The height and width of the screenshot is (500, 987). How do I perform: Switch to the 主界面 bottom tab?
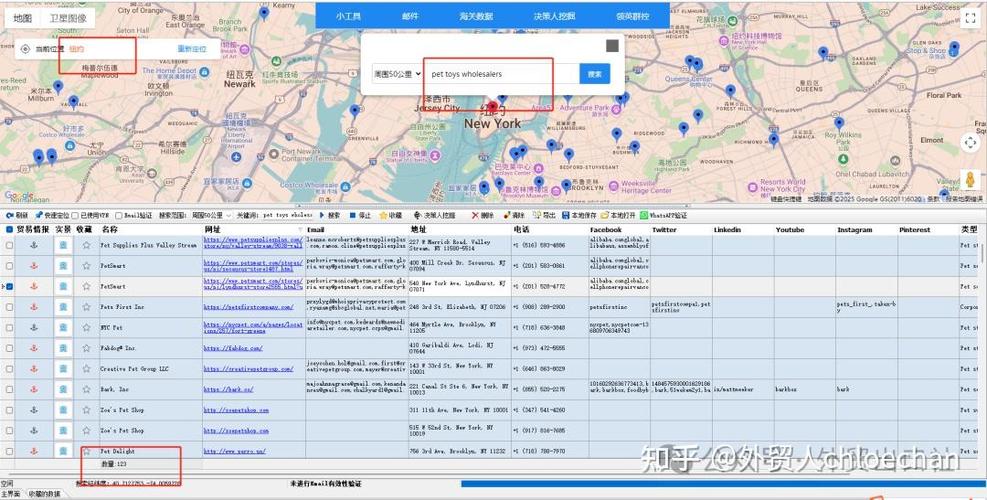(x=11, y=494)
